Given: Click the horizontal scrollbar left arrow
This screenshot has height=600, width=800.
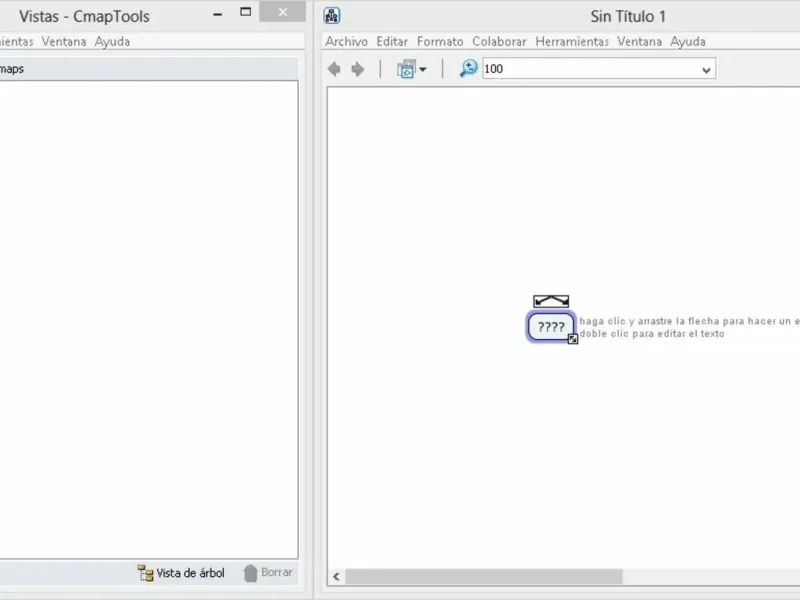Looking at the screenshot, I should (336, 577).
